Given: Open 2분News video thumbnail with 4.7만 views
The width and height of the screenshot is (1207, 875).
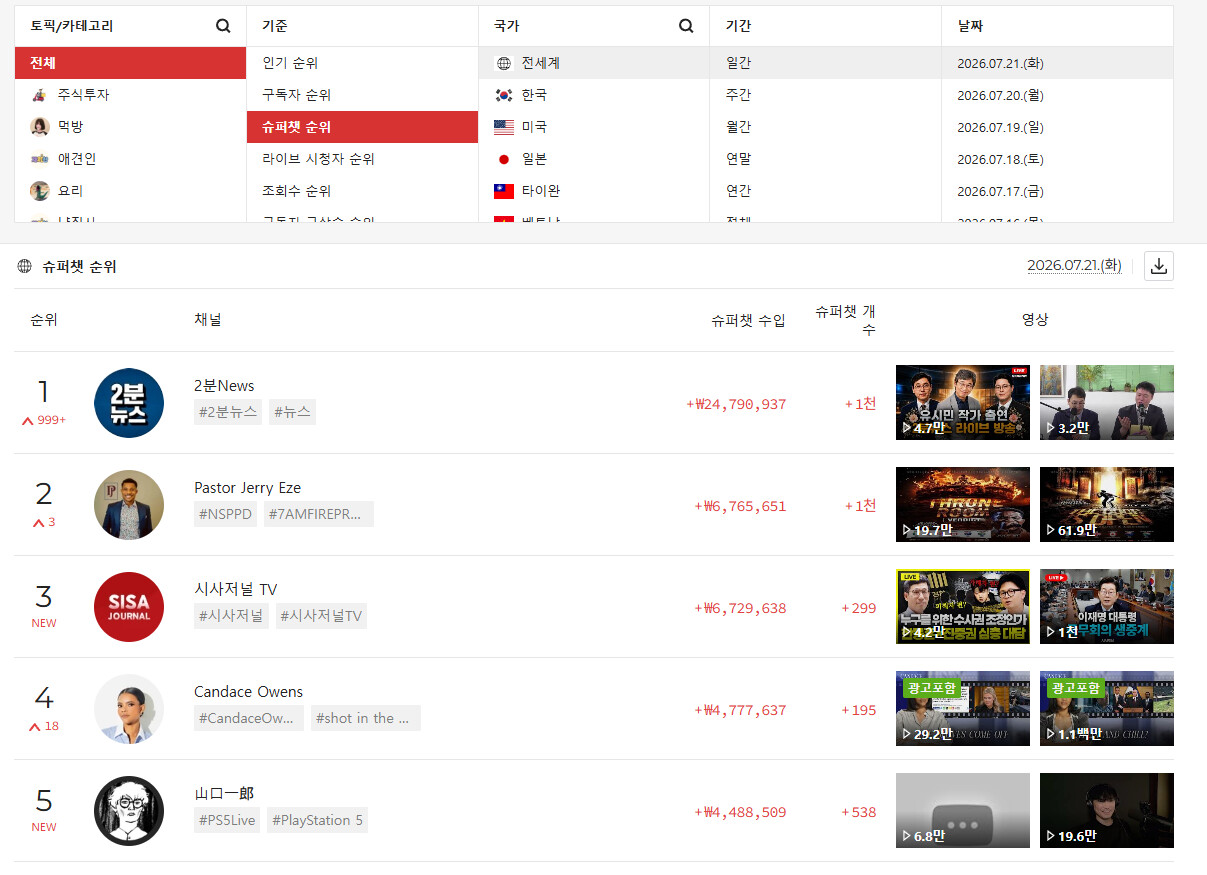Looking at the screenshot, I should (x=963, y=402).
